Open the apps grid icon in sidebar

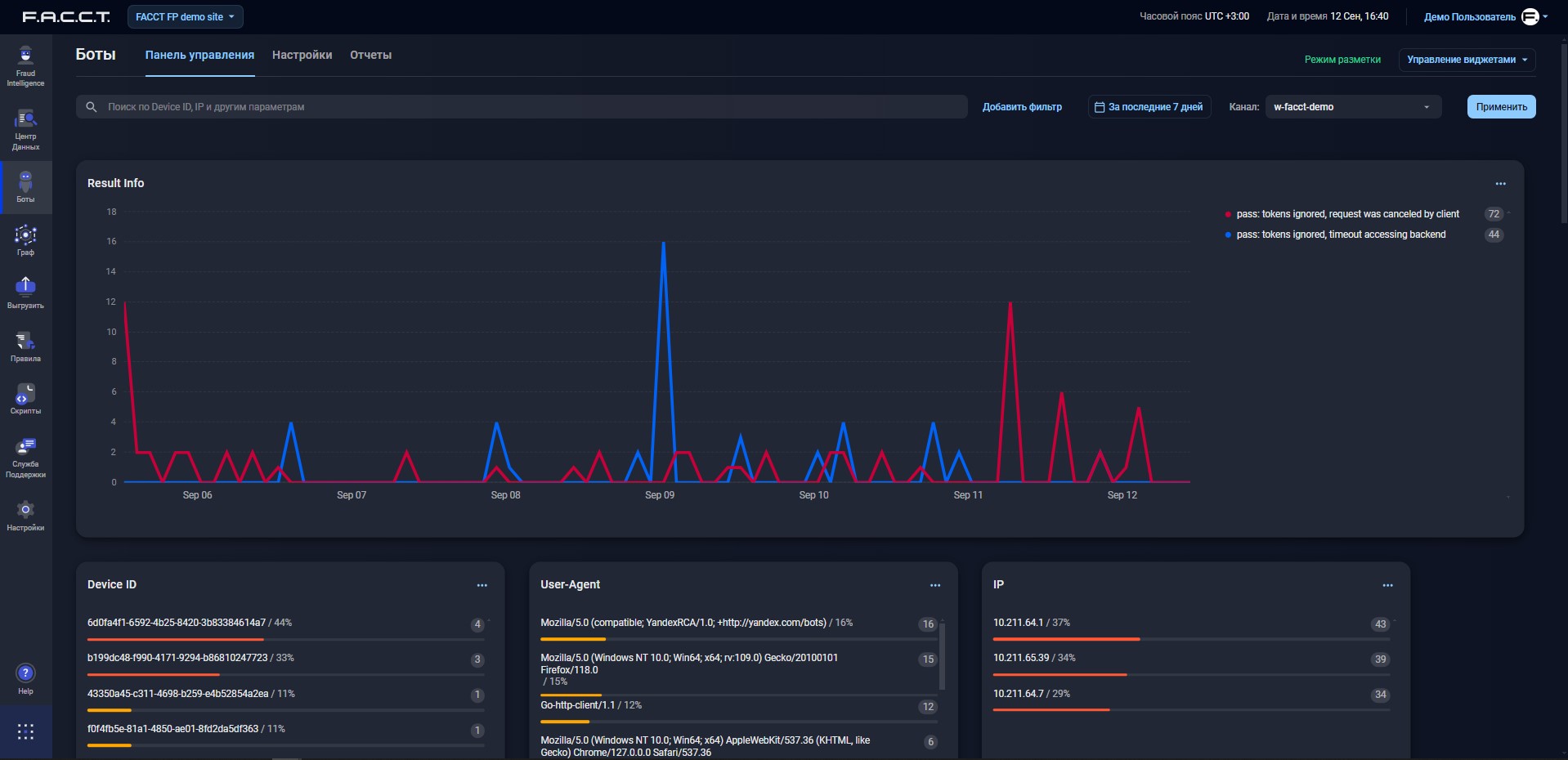point(25,731)
